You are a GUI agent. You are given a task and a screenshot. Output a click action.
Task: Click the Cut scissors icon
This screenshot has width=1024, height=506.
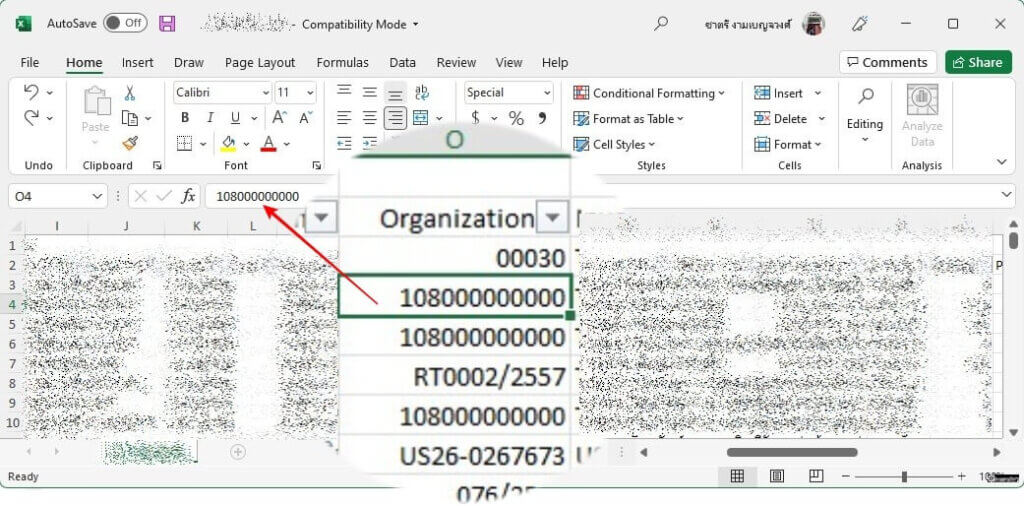(129, 93)
